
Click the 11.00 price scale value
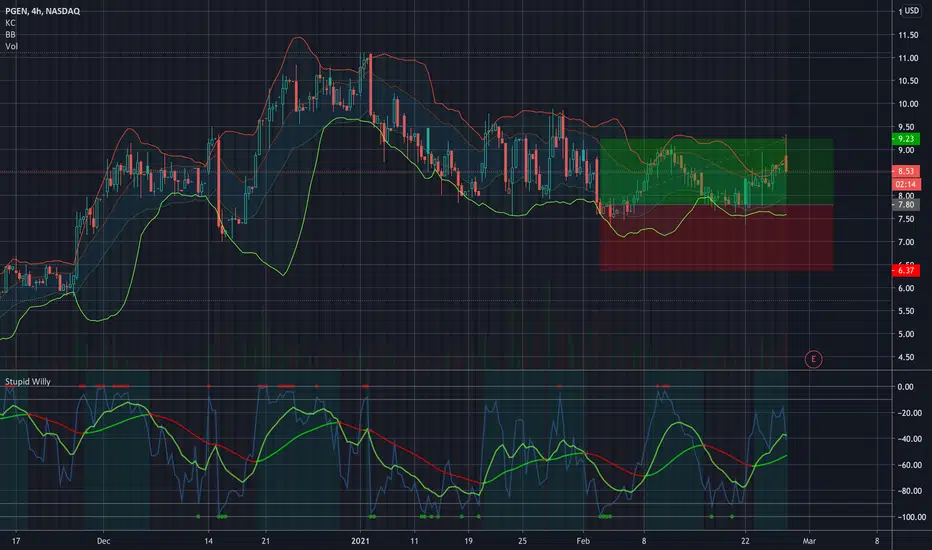point(908,58)
